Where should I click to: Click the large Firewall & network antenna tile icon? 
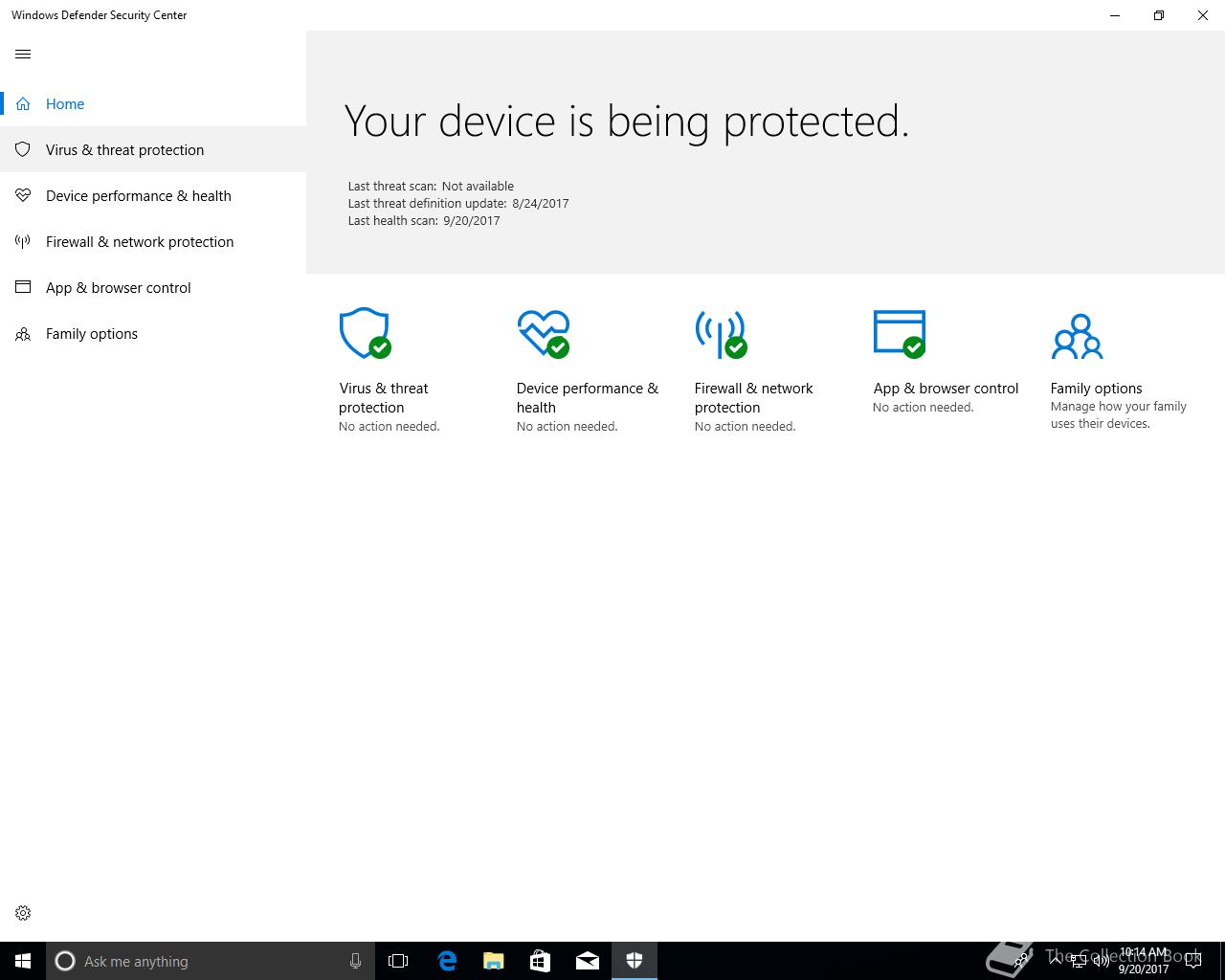coord(721,333)
